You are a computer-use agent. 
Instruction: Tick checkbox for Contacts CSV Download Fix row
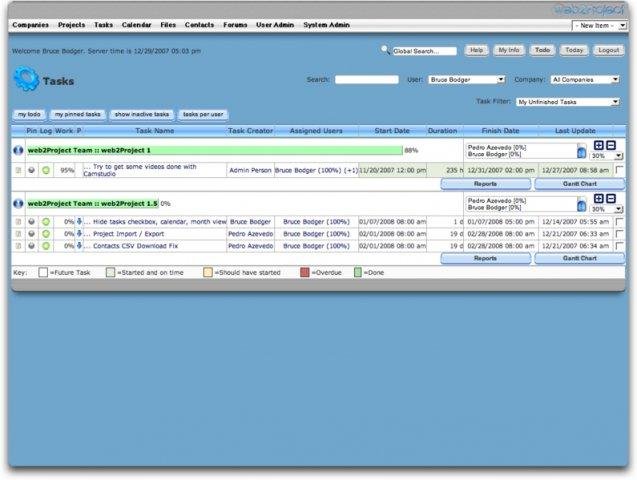(620, 246)
